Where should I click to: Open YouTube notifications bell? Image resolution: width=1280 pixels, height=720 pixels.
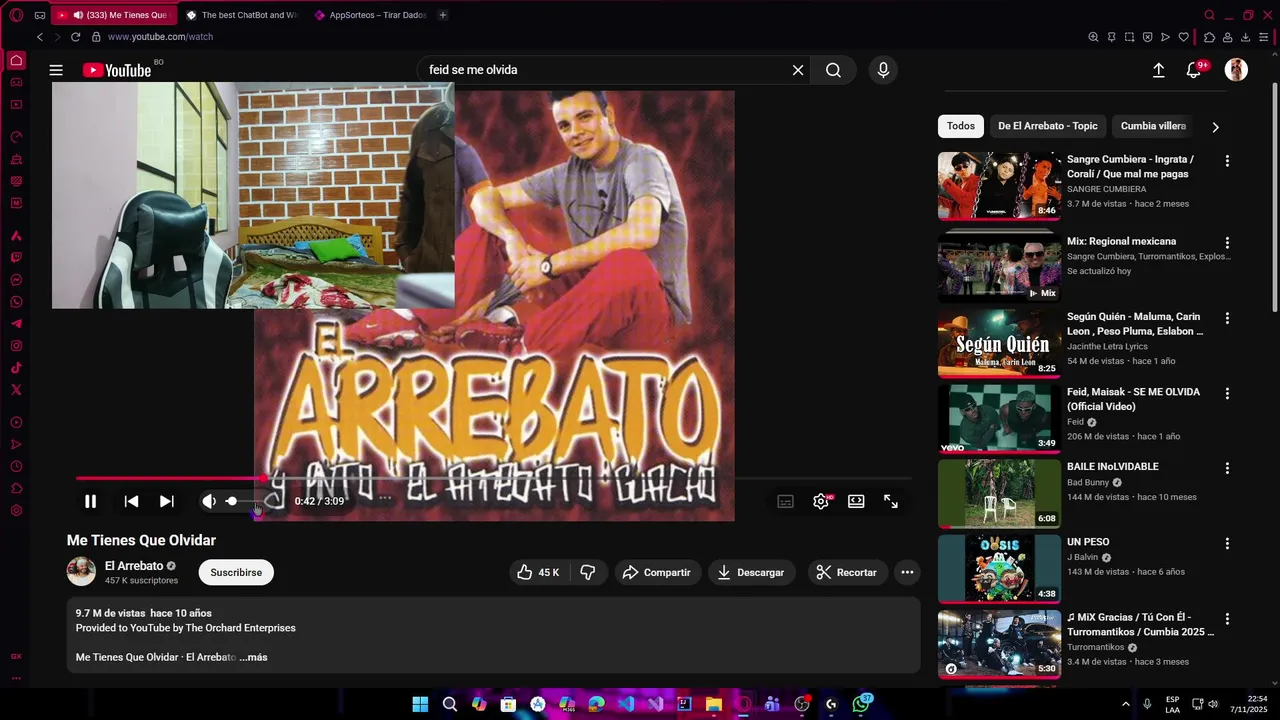pos(1194,70)
